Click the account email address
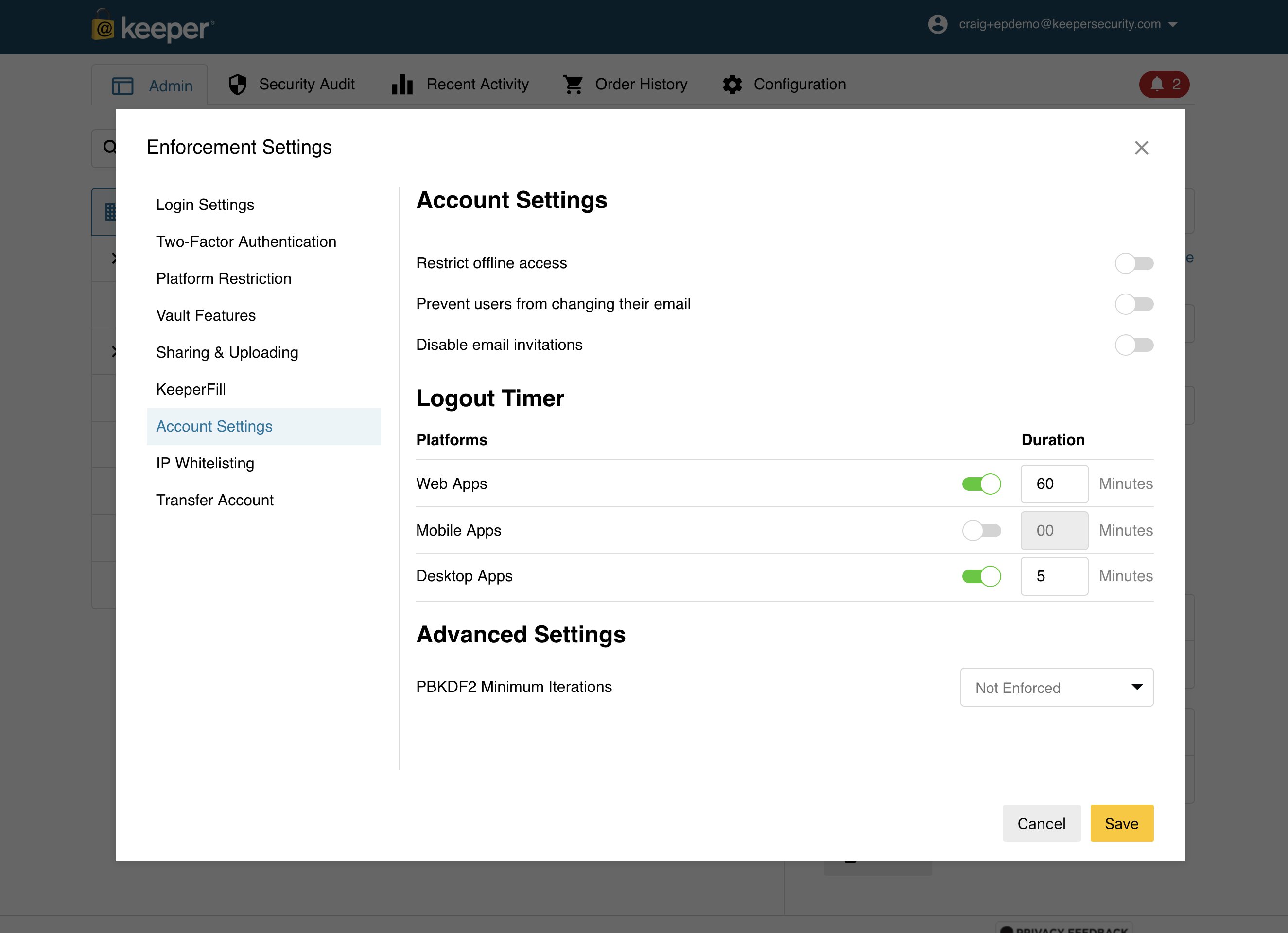 (1060, 24)
